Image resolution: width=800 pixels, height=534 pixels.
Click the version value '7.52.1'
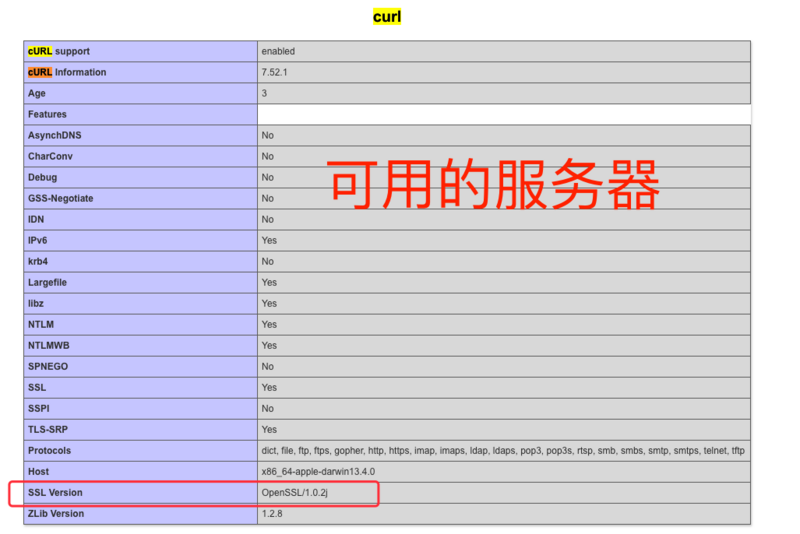point(274,72)
